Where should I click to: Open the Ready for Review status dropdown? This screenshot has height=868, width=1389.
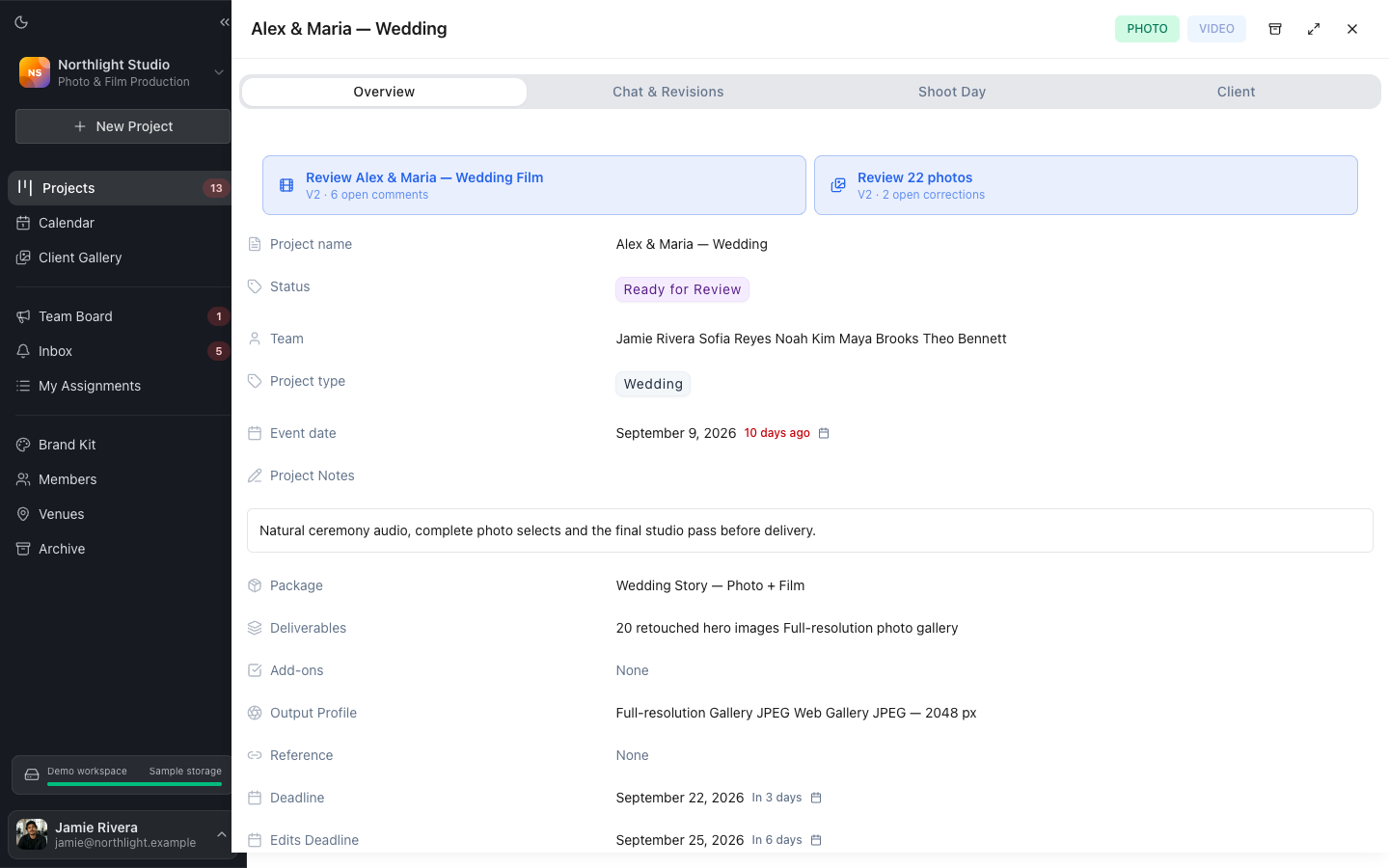[682, 289]
